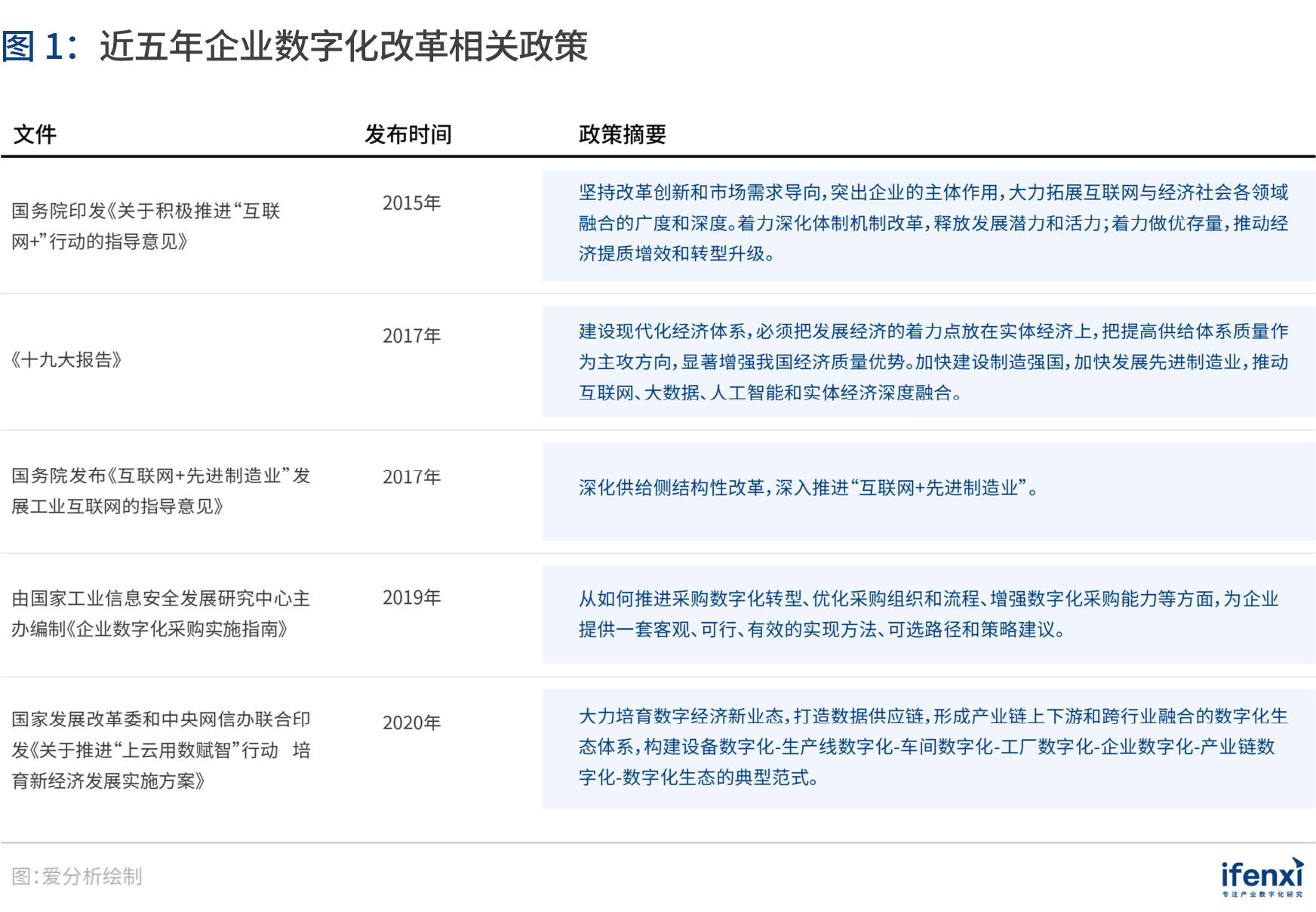Screen dimensions: 1316x912
Task: Click the 2017年 date beside 工业互联网指导意见
Action: click(411, 477)
